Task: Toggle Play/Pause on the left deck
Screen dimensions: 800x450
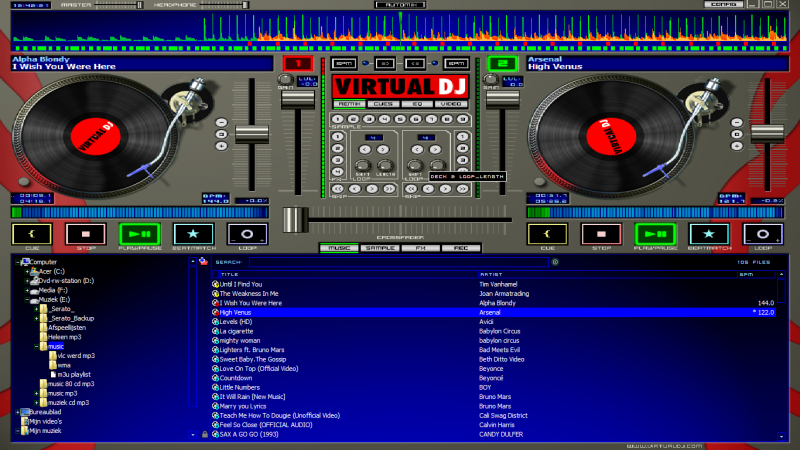Action: point(138,234)
